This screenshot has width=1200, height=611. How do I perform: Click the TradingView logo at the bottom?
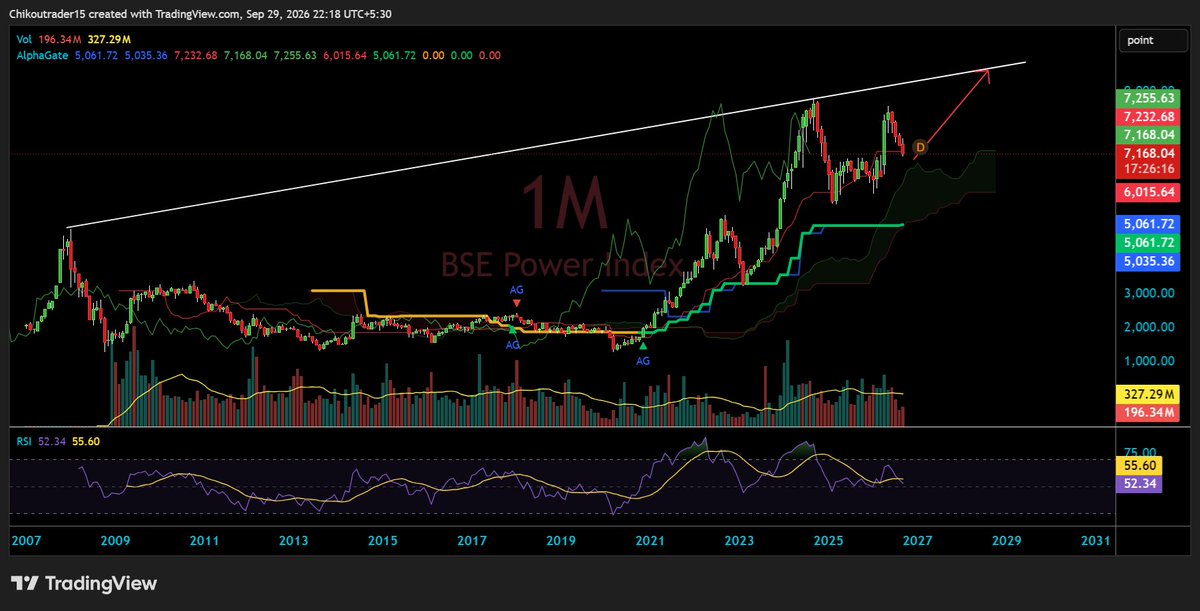pos(84,584)
